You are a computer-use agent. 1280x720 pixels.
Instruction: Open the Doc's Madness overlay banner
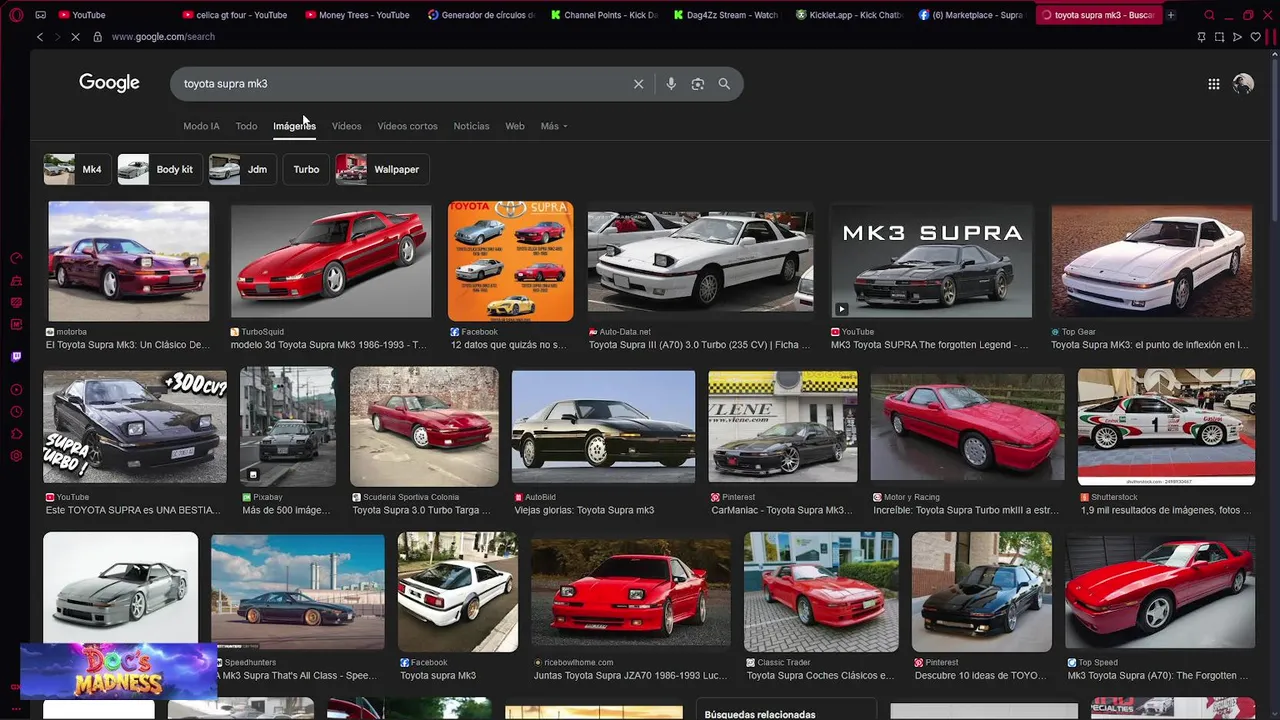click(x=118, y=671)
